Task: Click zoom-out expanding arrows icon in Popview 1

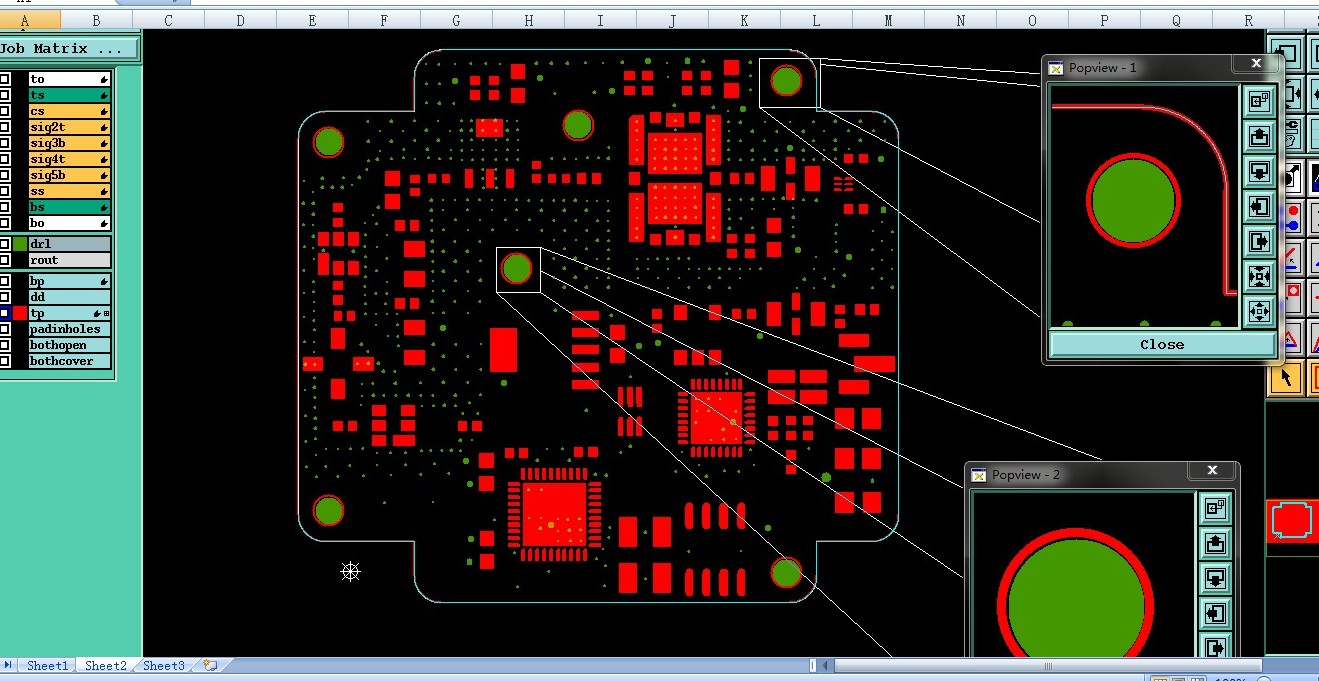Action: point(1259,311)
